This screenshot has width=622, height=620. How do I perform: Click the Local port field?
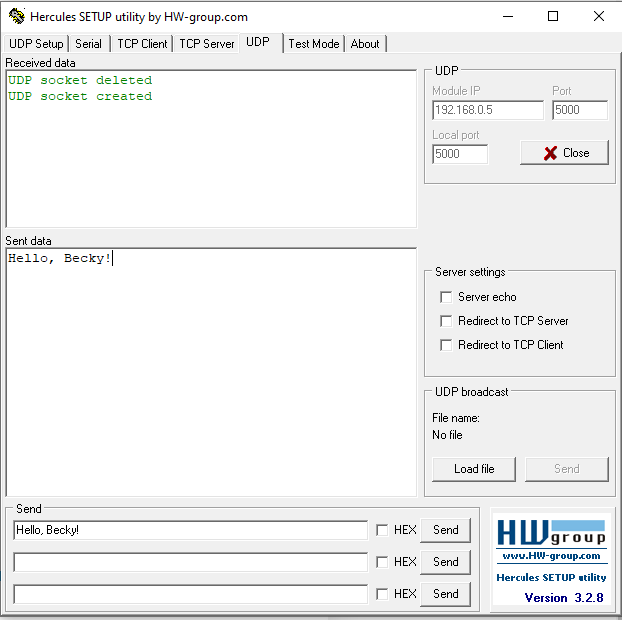460,154
